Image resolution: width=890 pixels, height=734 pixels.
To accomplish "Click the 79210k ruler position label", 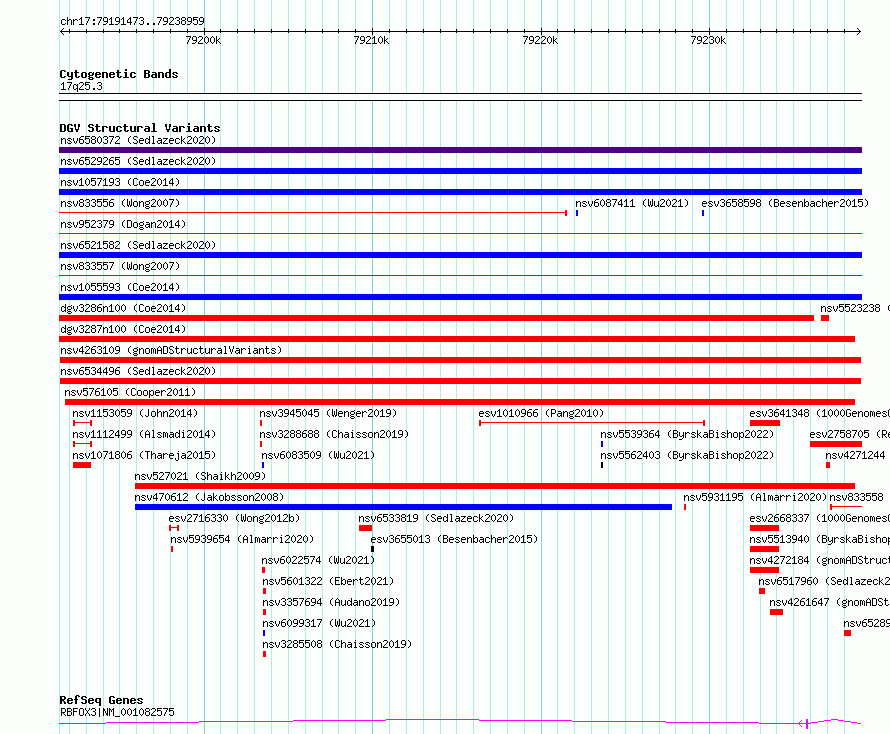I will pos(371,40).
